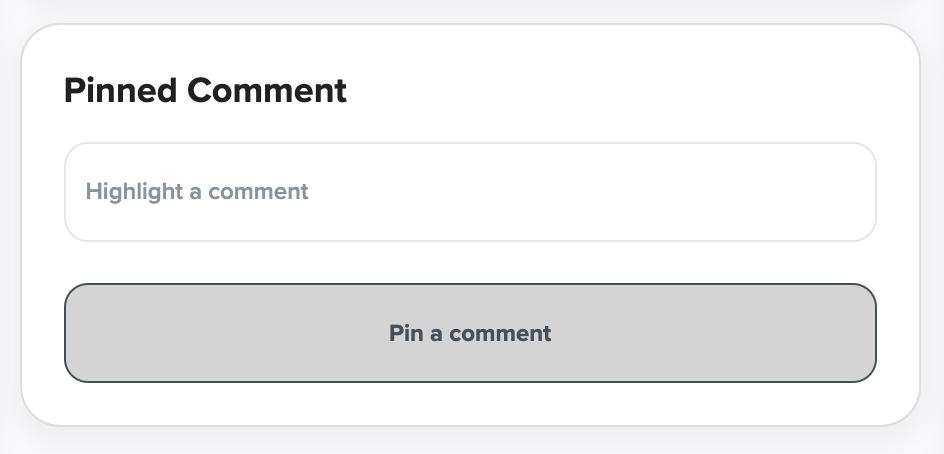Pin the comment using the wide button
This screenshot has height=454, width=944.
point(470,333)
